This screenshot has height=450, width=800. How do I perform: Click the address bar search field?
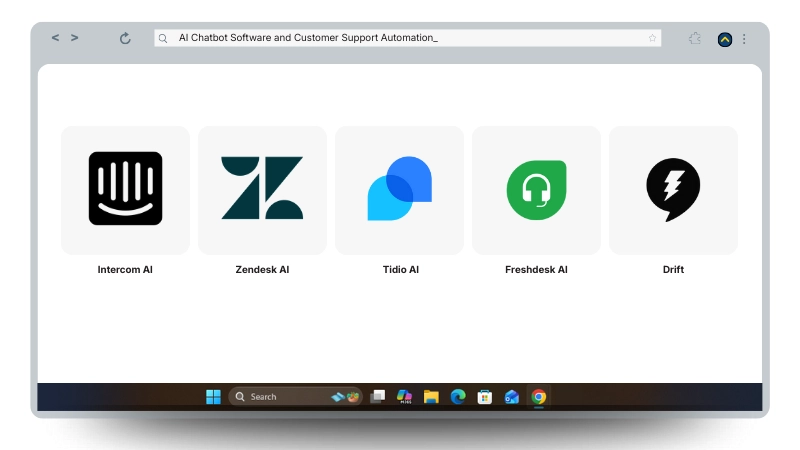(x=408, y=38)
